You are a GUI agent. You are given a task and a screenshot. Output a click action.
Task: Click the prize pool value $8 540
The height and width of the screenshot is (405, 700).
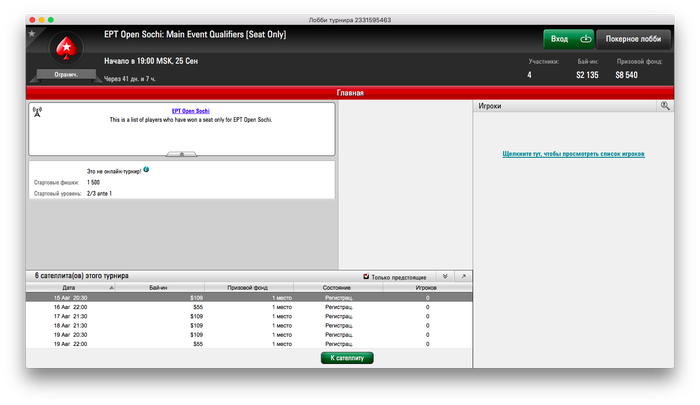tap(626, 75)
